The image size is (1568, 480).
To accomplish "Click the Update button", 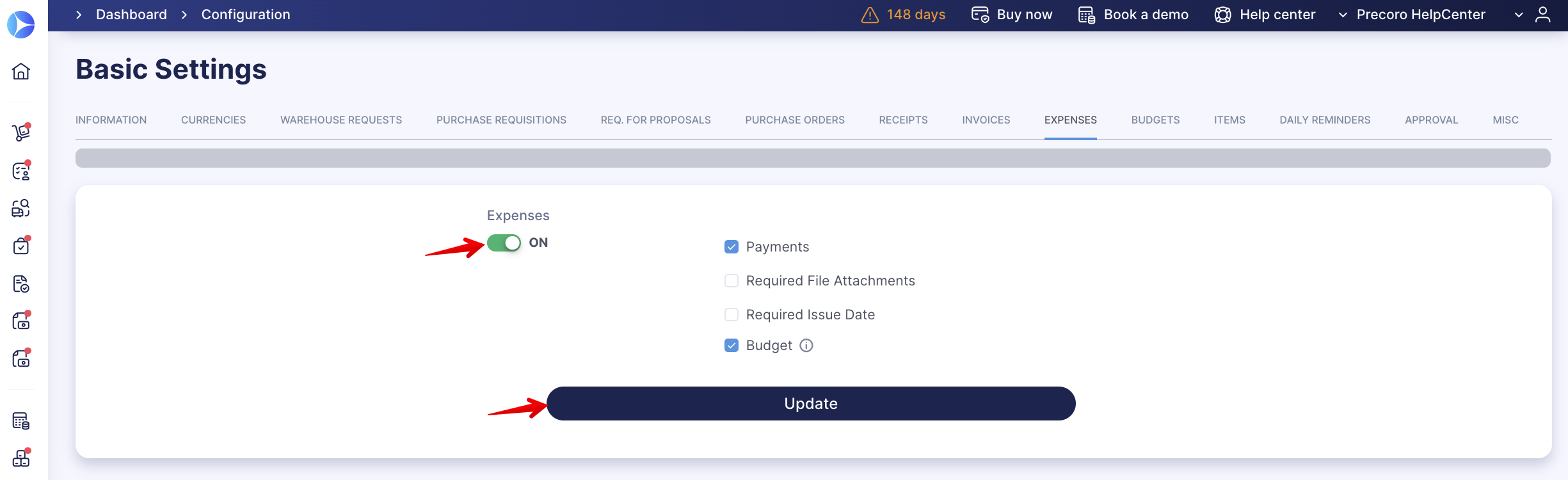I will [811, 404].
